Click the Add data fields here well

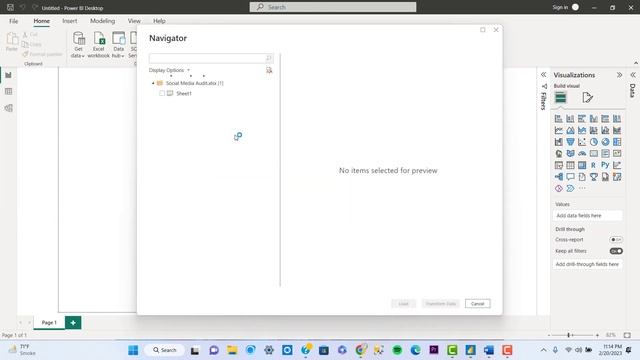[587, 216]
